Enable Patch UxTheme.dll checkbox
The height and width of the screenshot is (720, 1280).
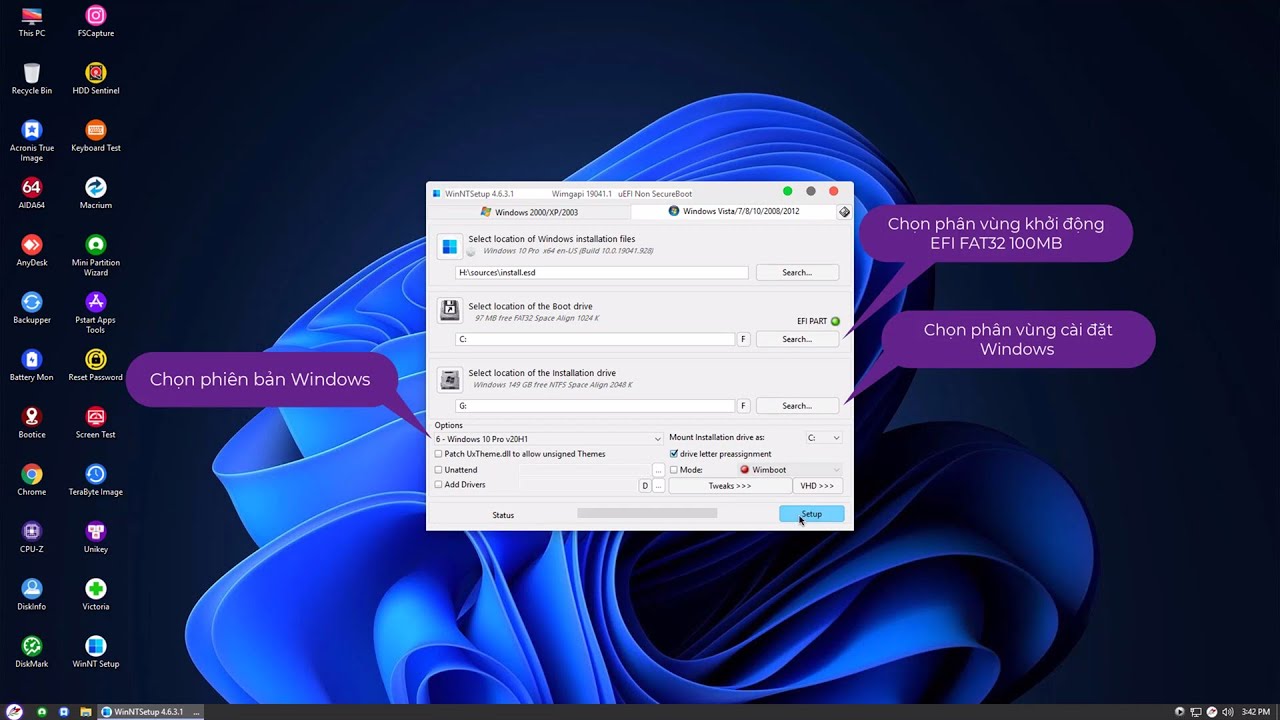[x=438, y=454]
